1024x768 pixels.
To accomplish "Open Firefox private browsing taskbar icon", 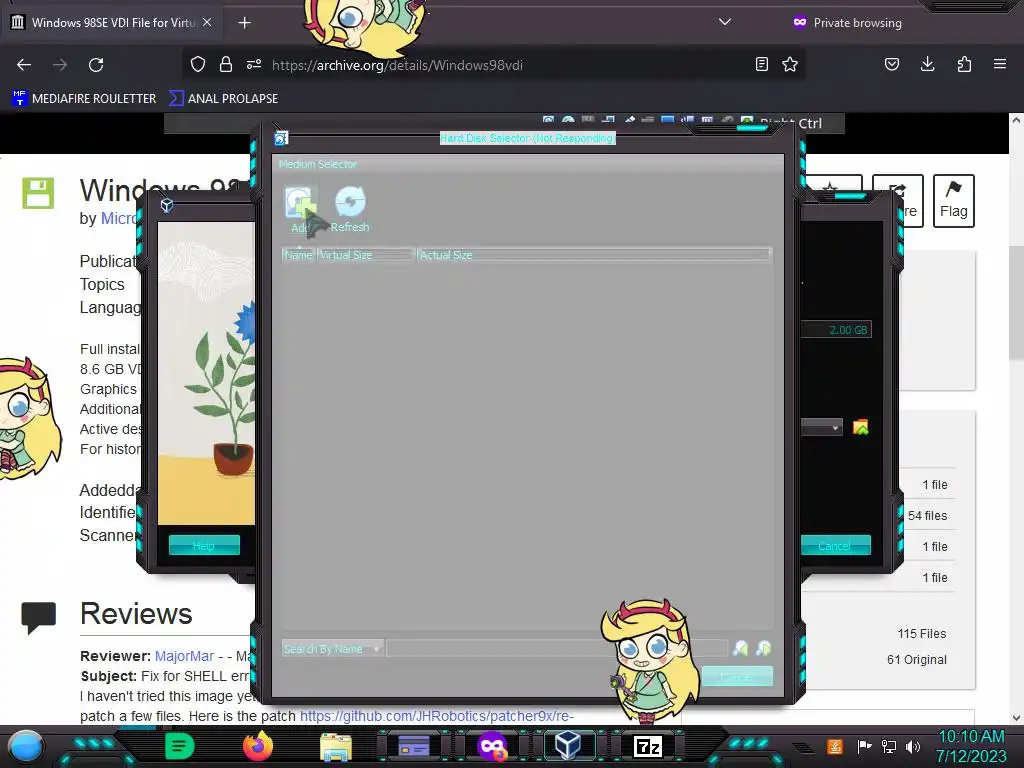I will [x=492, y=746].
